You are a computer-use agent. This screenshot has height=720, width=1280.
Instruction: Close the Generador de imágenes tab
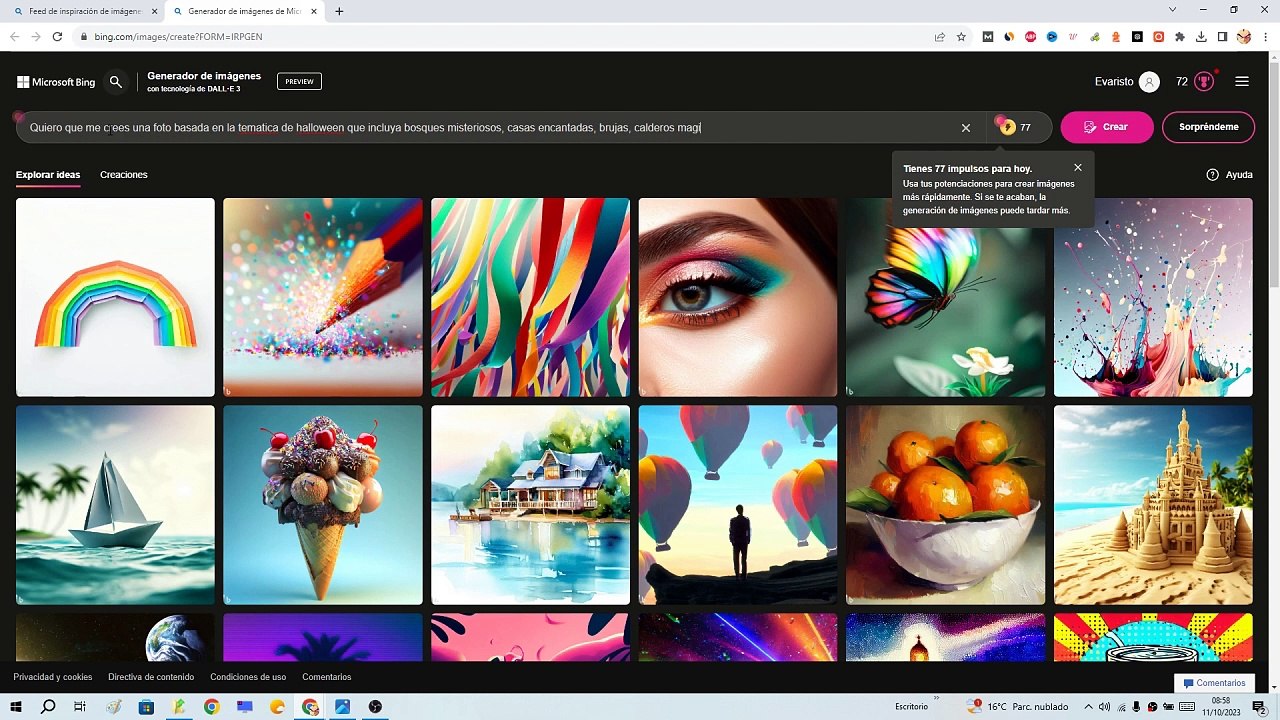pyautogui.click(x=314, y=11)
